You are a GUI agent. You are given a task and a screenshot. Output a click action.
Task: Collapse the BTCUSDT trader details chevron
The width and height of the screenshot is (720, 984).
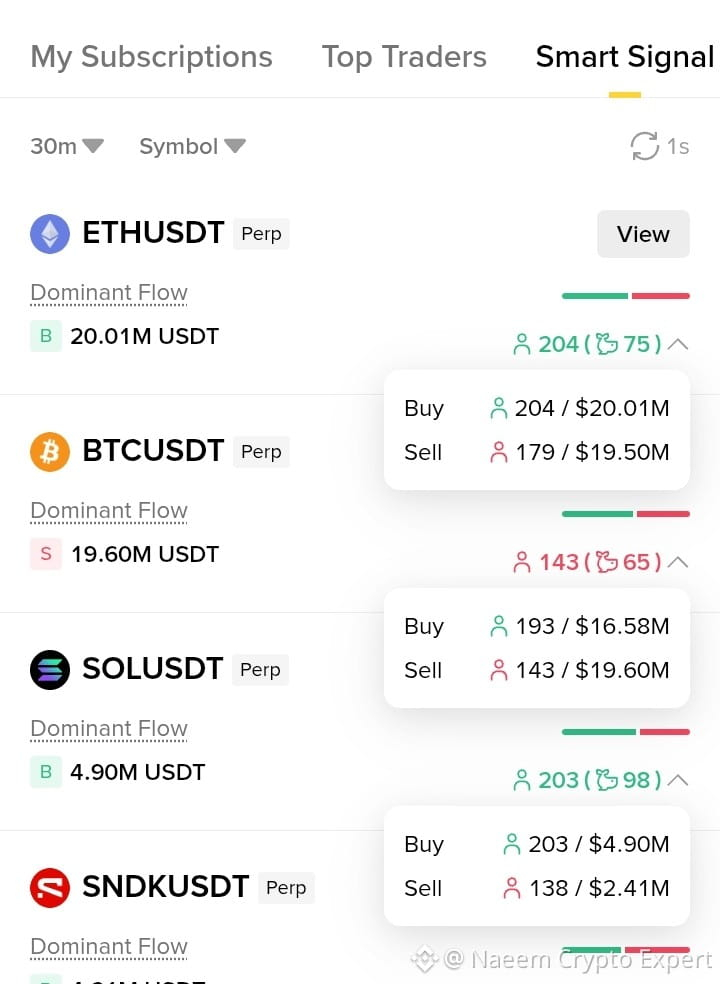coord(678,562)
